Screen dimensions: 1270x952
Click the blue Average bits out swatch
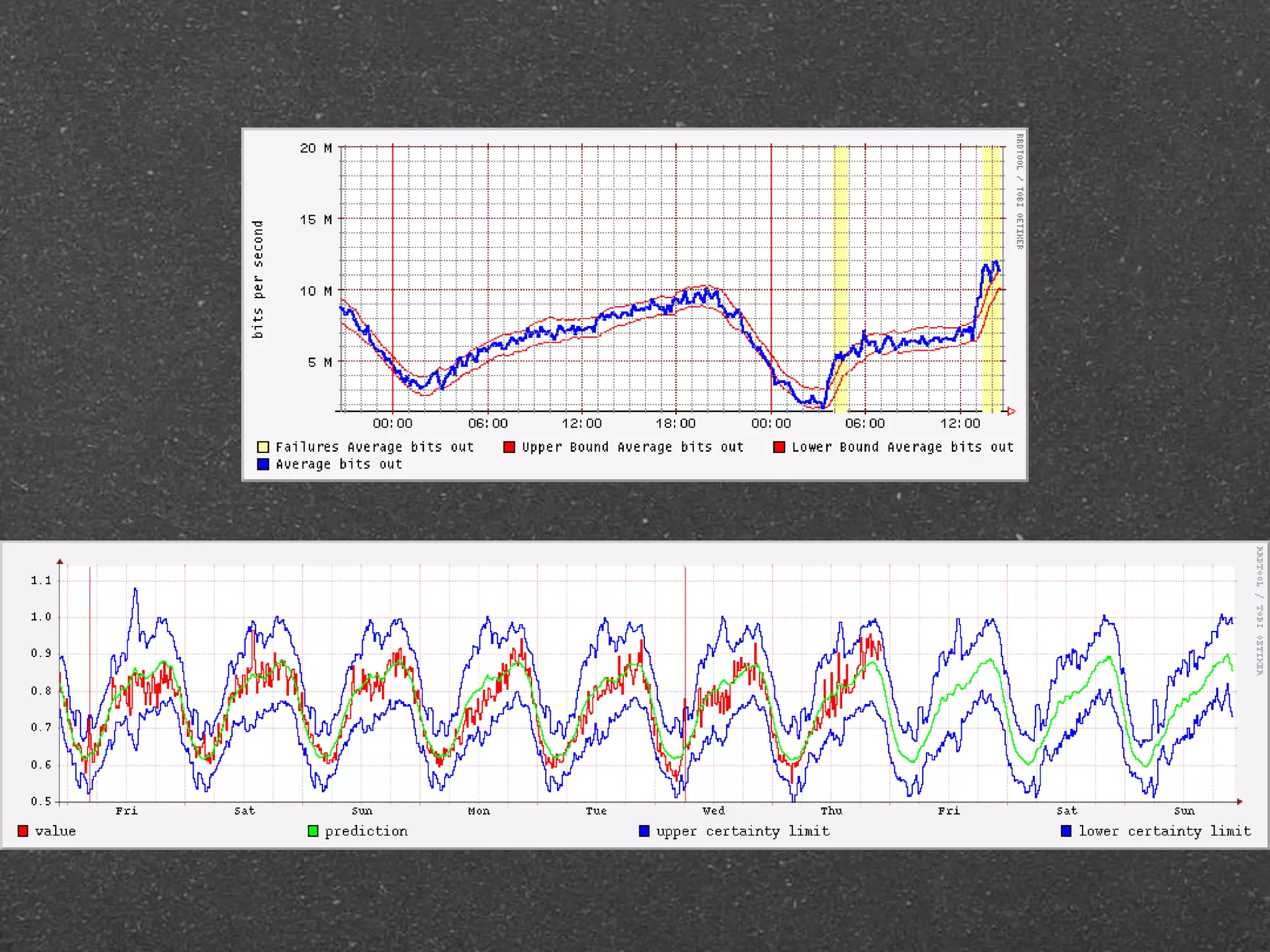(x=263, y=464)
